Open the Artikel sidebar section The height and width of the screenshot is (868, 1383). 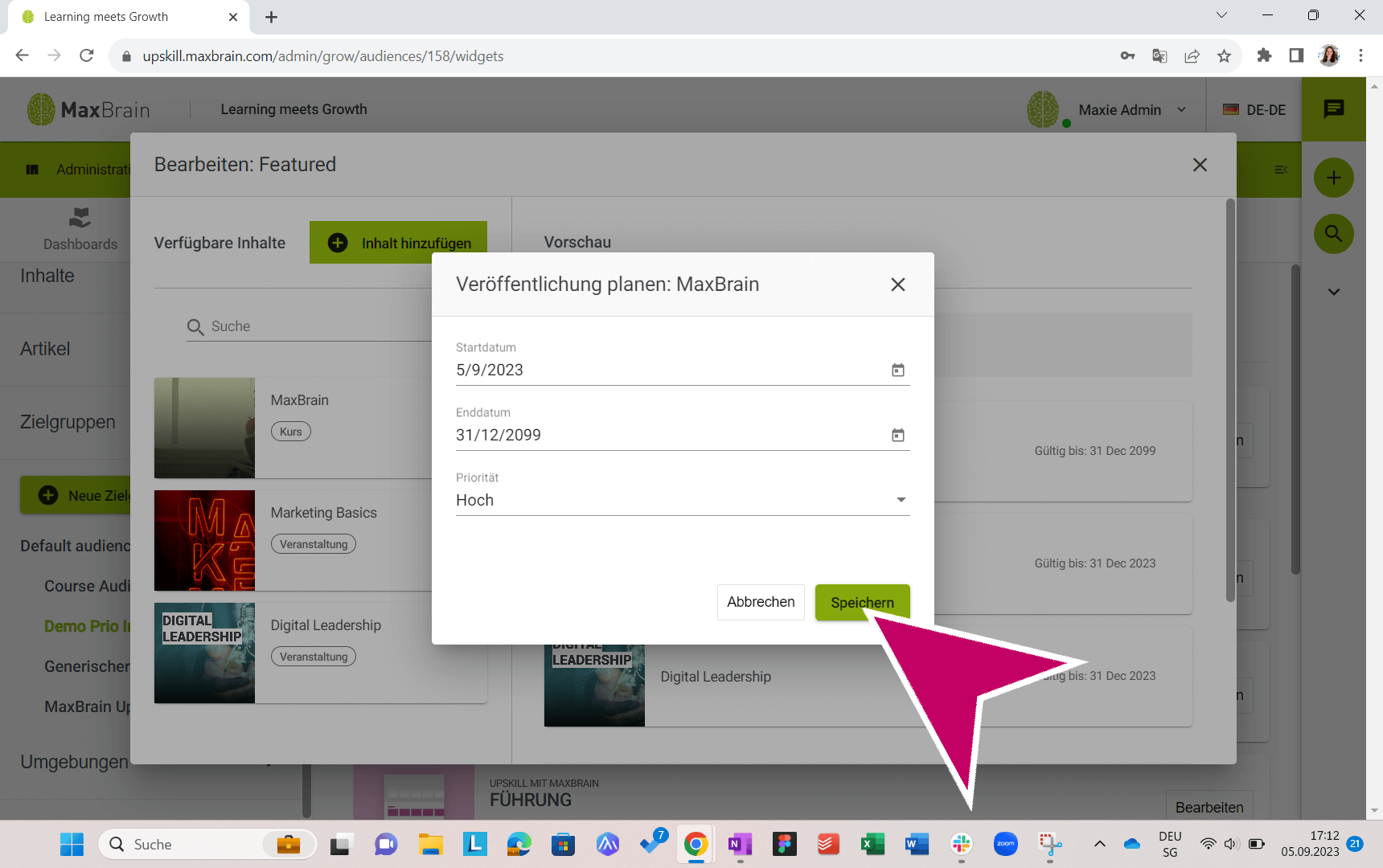coord(45,349)
